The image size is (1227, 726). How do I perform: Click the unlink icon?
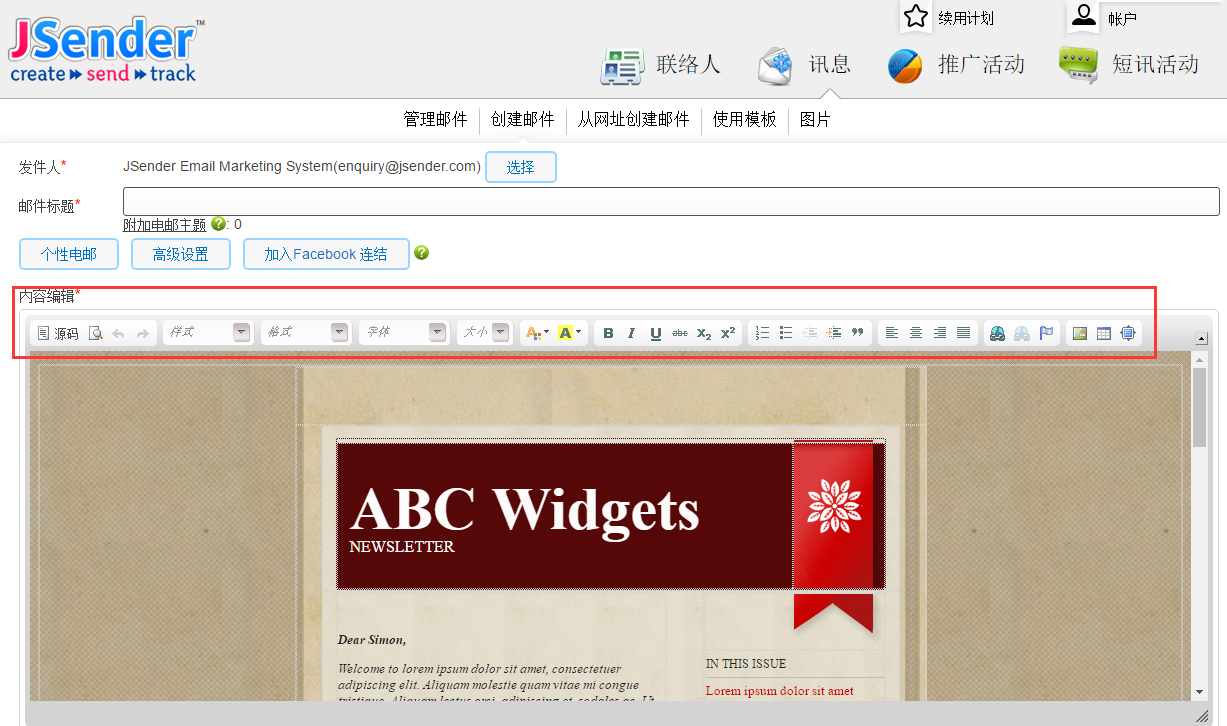coord(1022,333)
